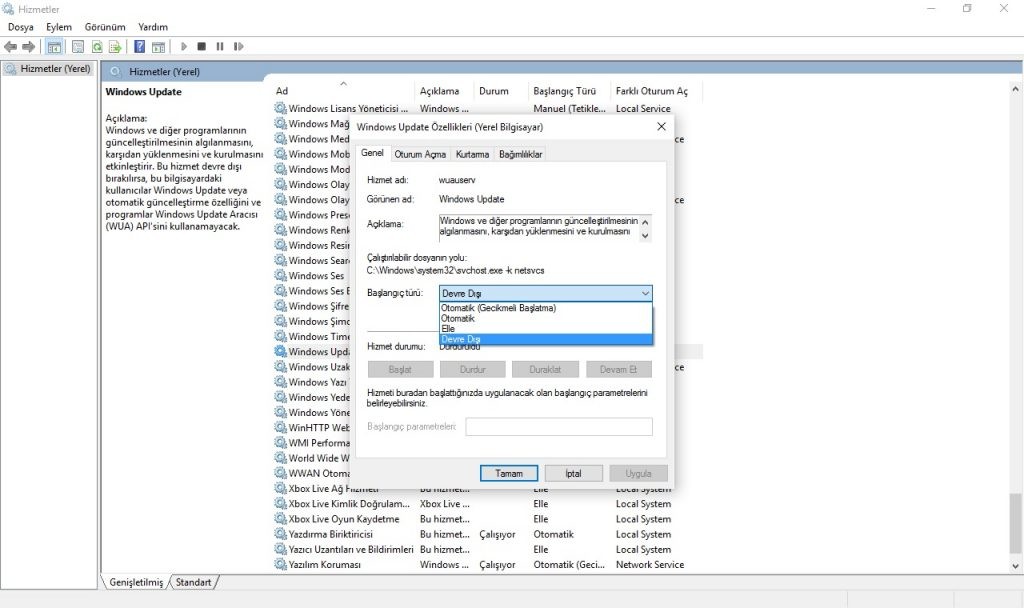Open the Dosya menu
Image resolution: width=1024 pixels, height=608 pixels.
tap(20, 27)
